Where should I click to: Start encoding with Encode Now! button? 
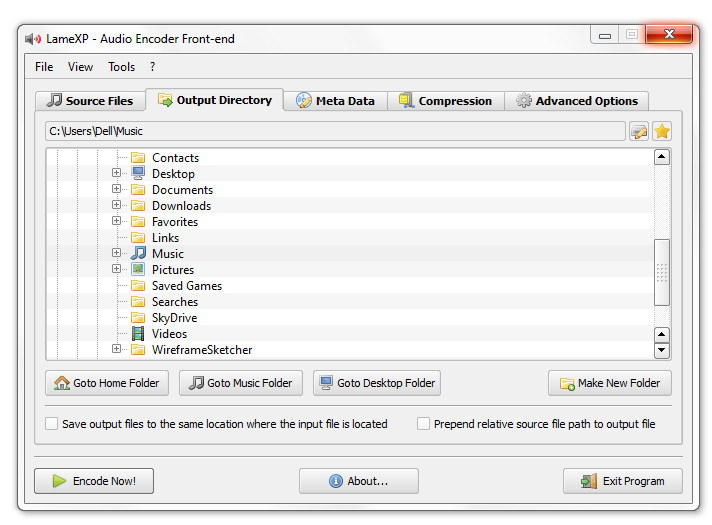[x=94, y=481]
